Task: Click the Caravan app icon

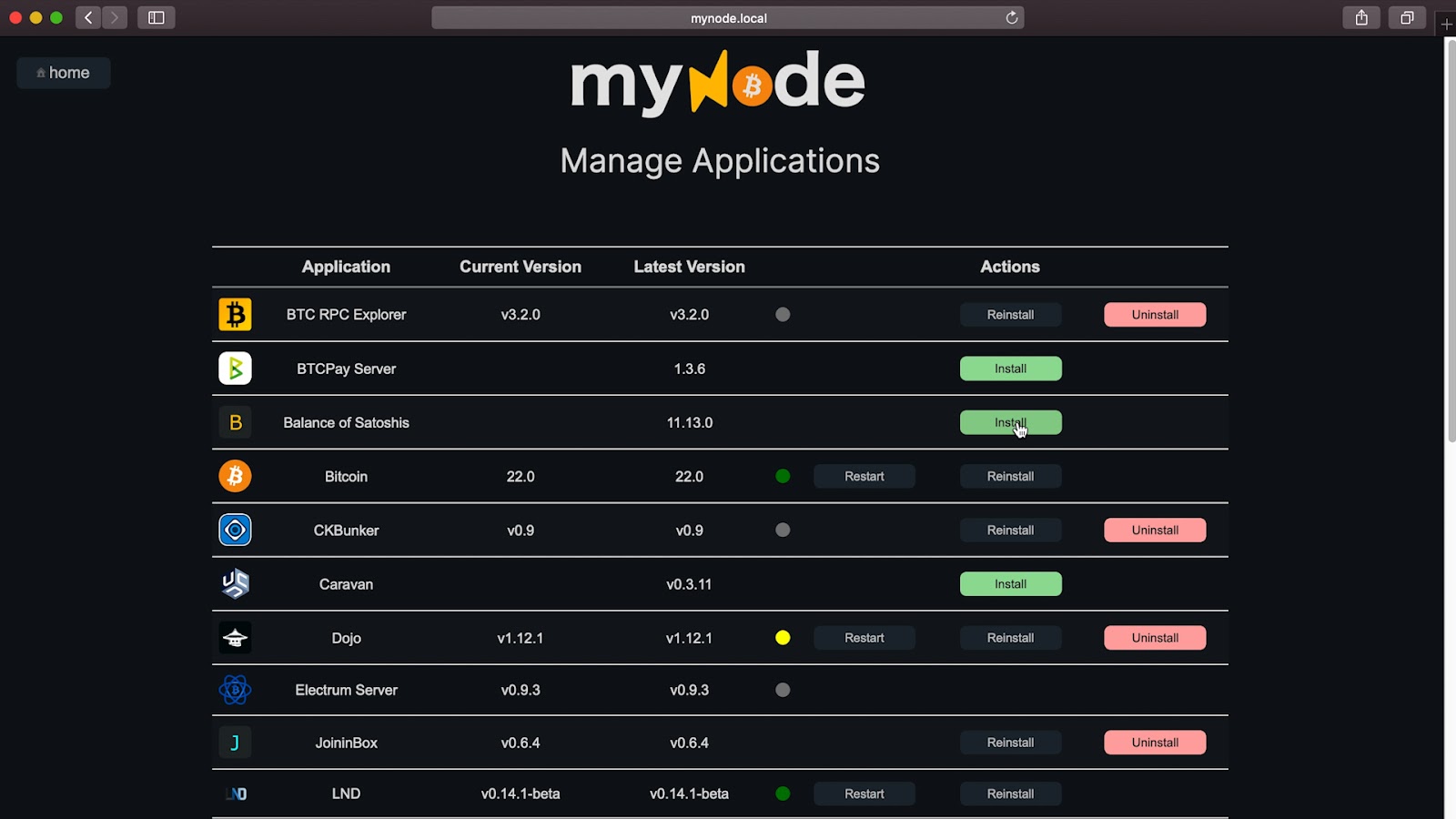Action: click(235, 583)
